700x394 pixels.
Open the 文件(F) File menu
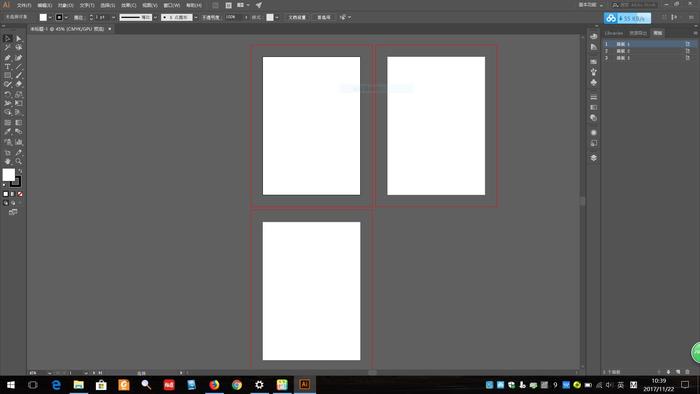[x=24, y=5]
